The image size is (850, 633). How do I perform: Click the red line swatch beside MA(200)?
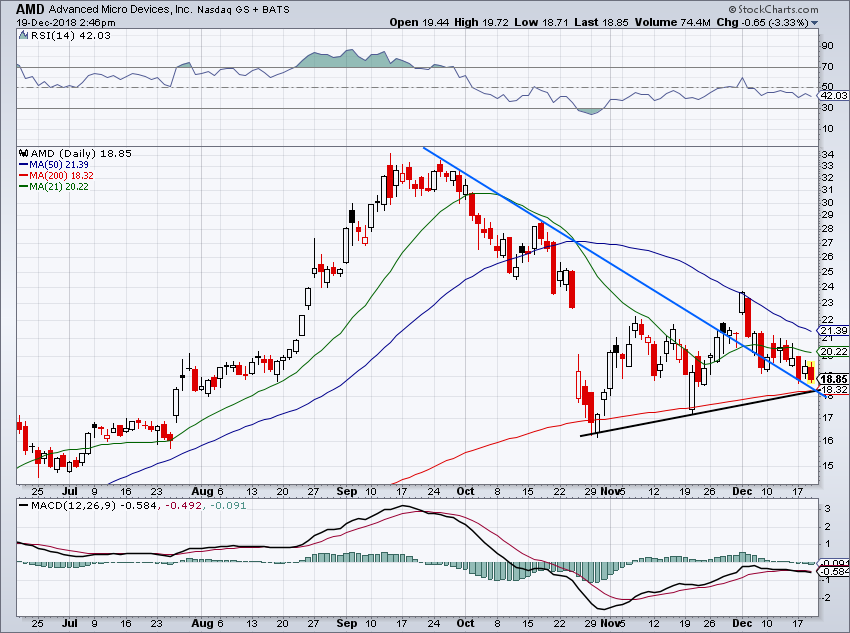pyautogui.click(x=24, y=176)
